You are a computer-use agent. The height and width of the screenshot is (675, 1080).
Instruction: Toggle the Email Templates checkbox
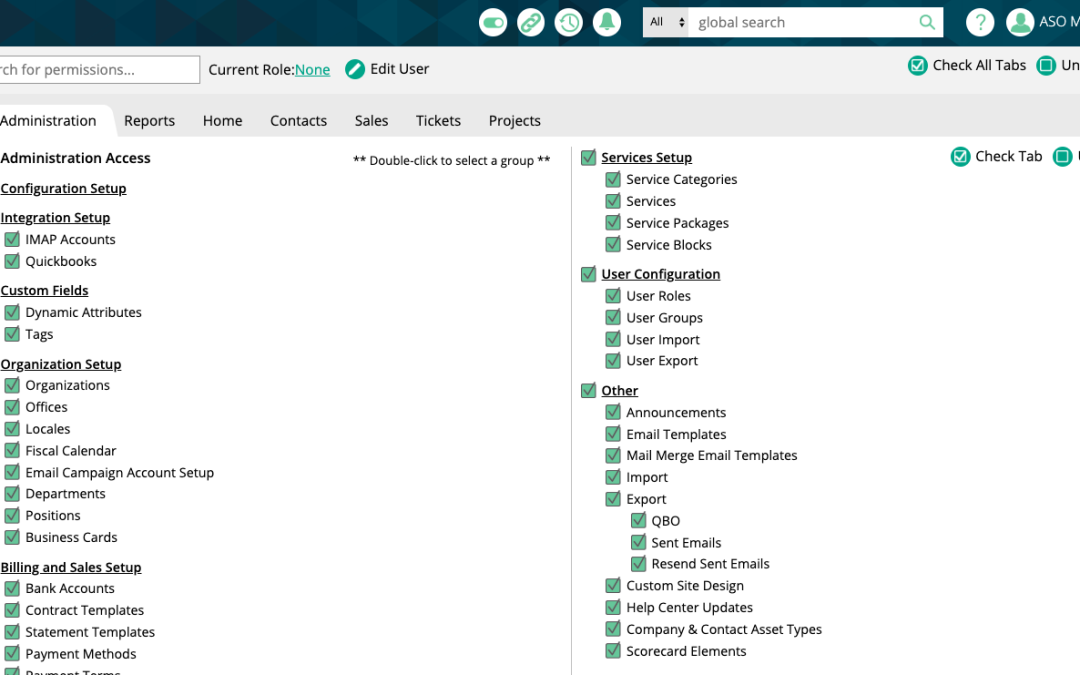point(613,434)
